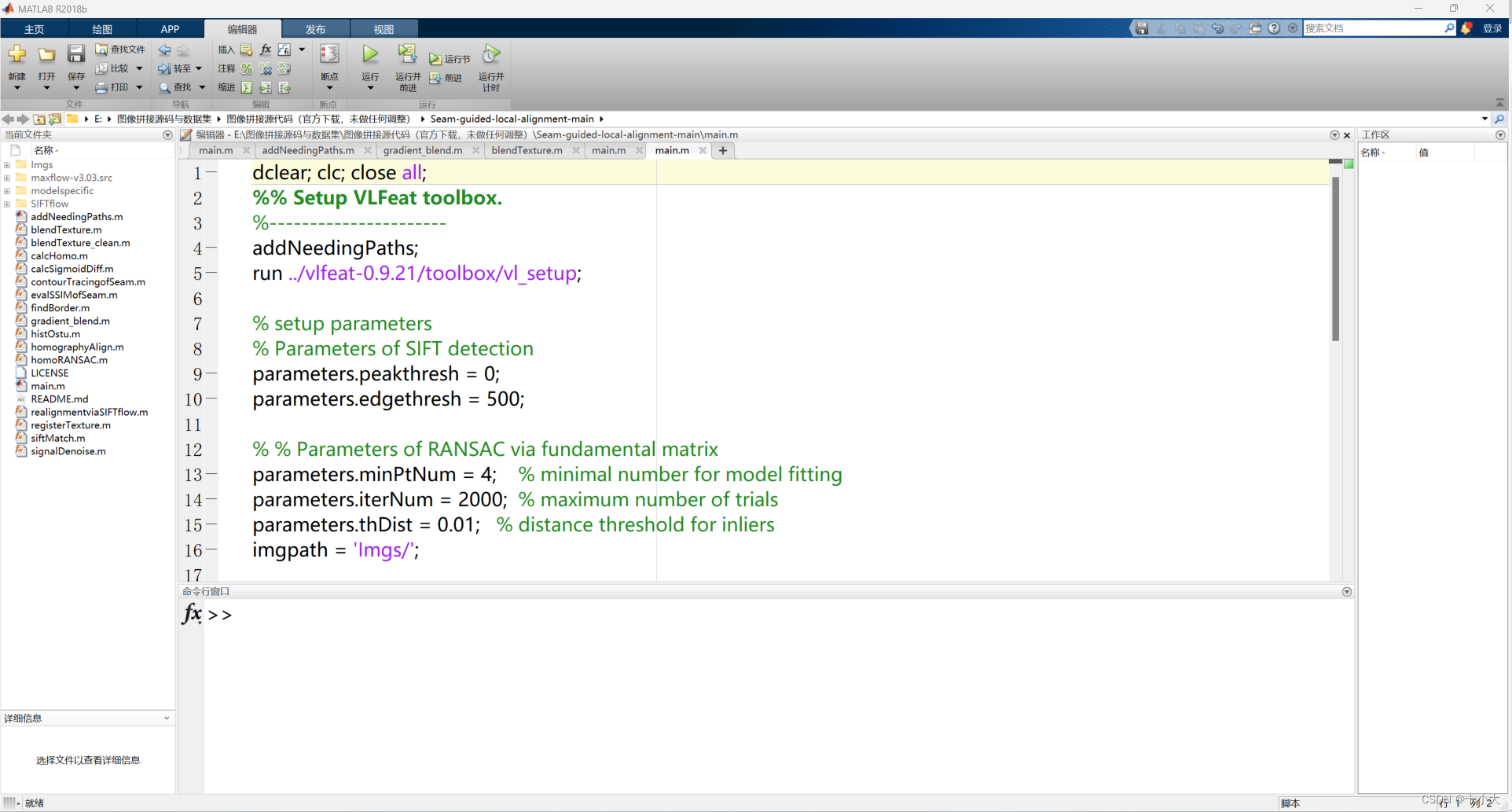Click the 新建 (New) plus icon
Image resolution: width=1512 pixels, height=812 pixels.
tap(17, 54)
